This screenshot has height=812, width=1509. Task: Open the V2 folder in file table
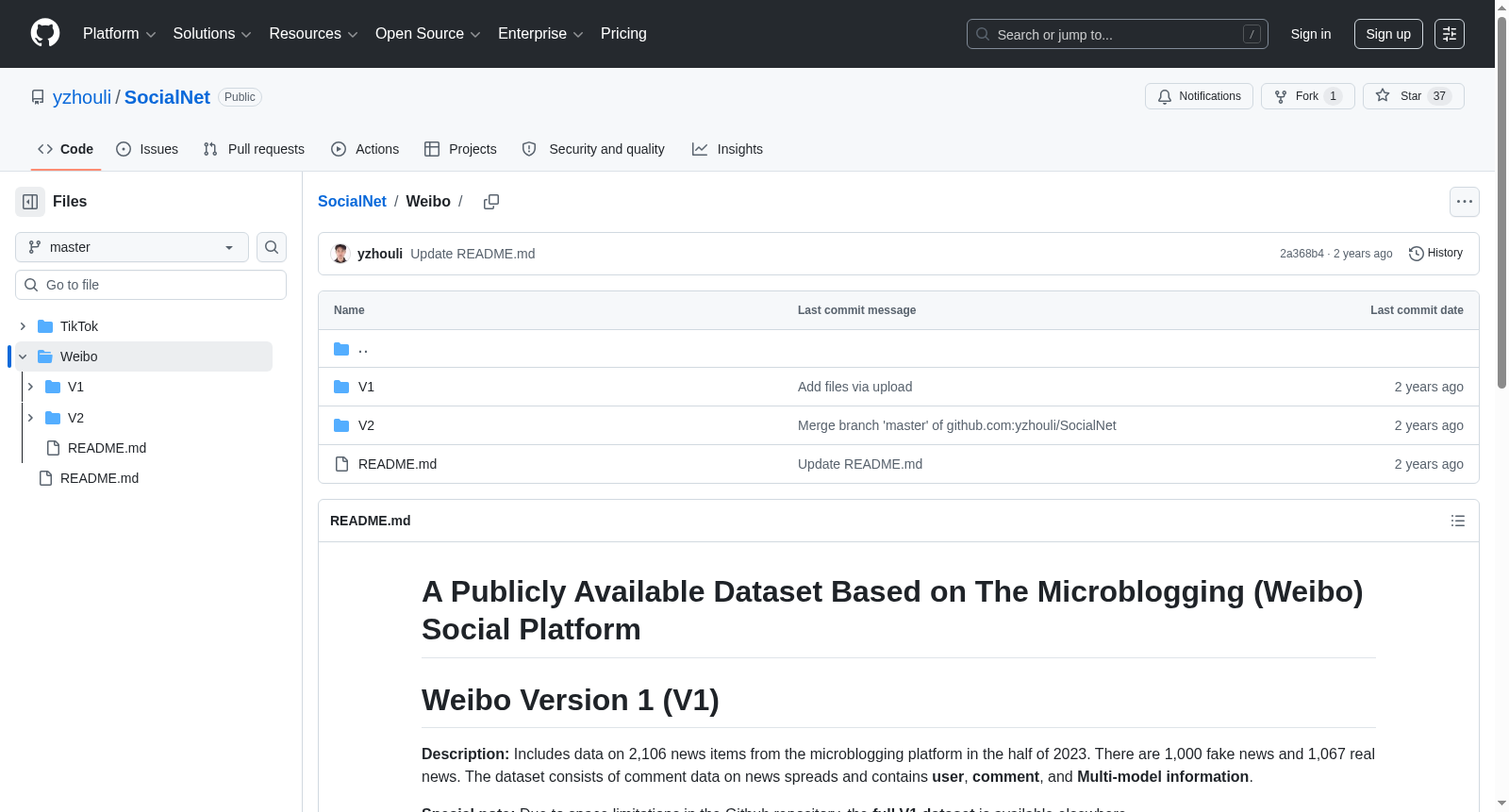(366, 425)
